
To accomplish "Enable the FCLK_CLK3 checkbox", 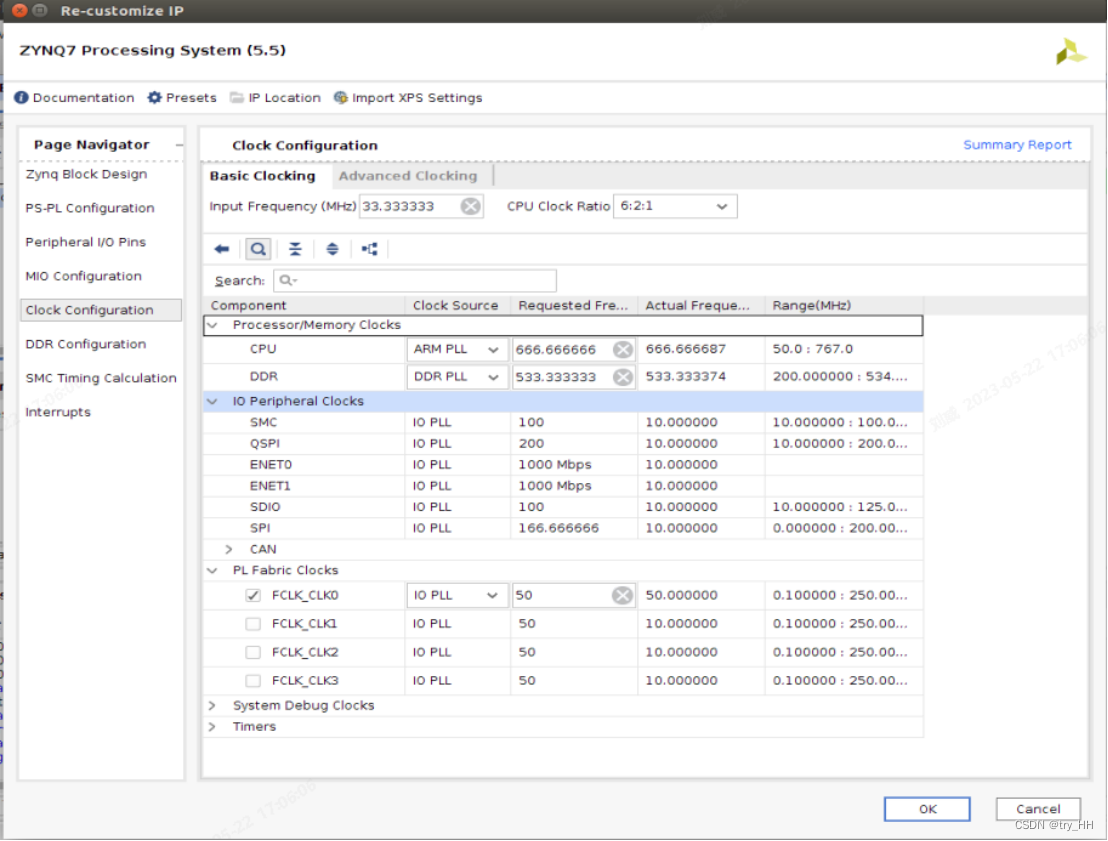I will 253,681.
